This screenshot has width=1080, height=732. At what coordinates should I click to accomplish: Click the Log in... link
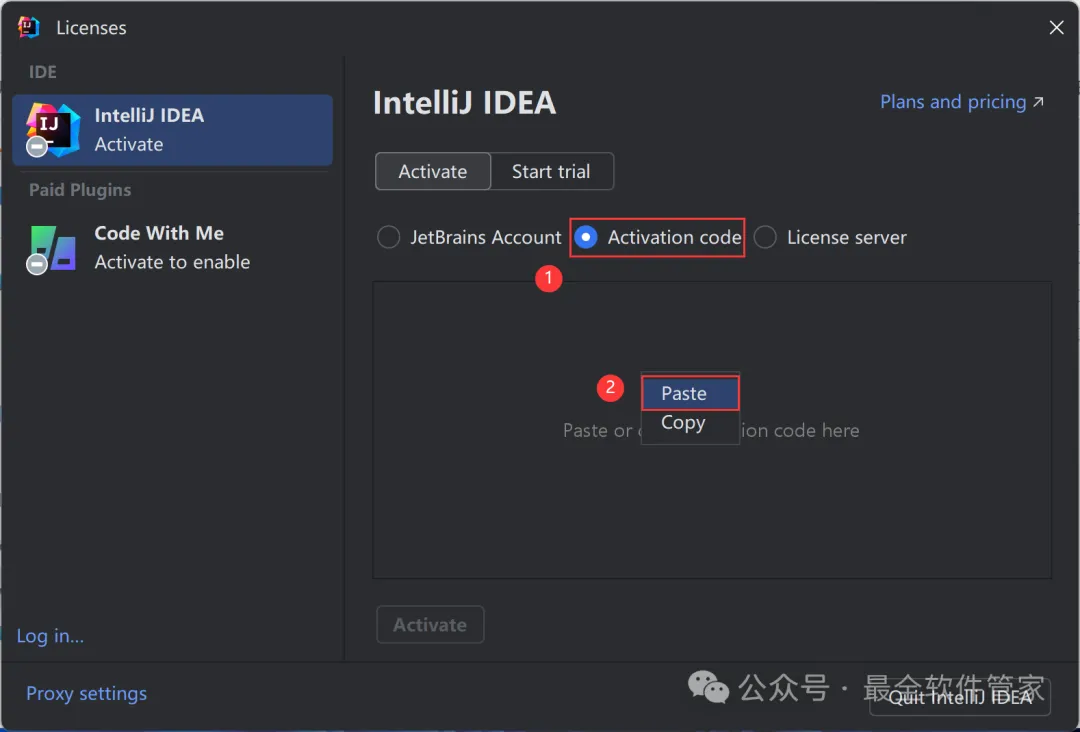50,636
